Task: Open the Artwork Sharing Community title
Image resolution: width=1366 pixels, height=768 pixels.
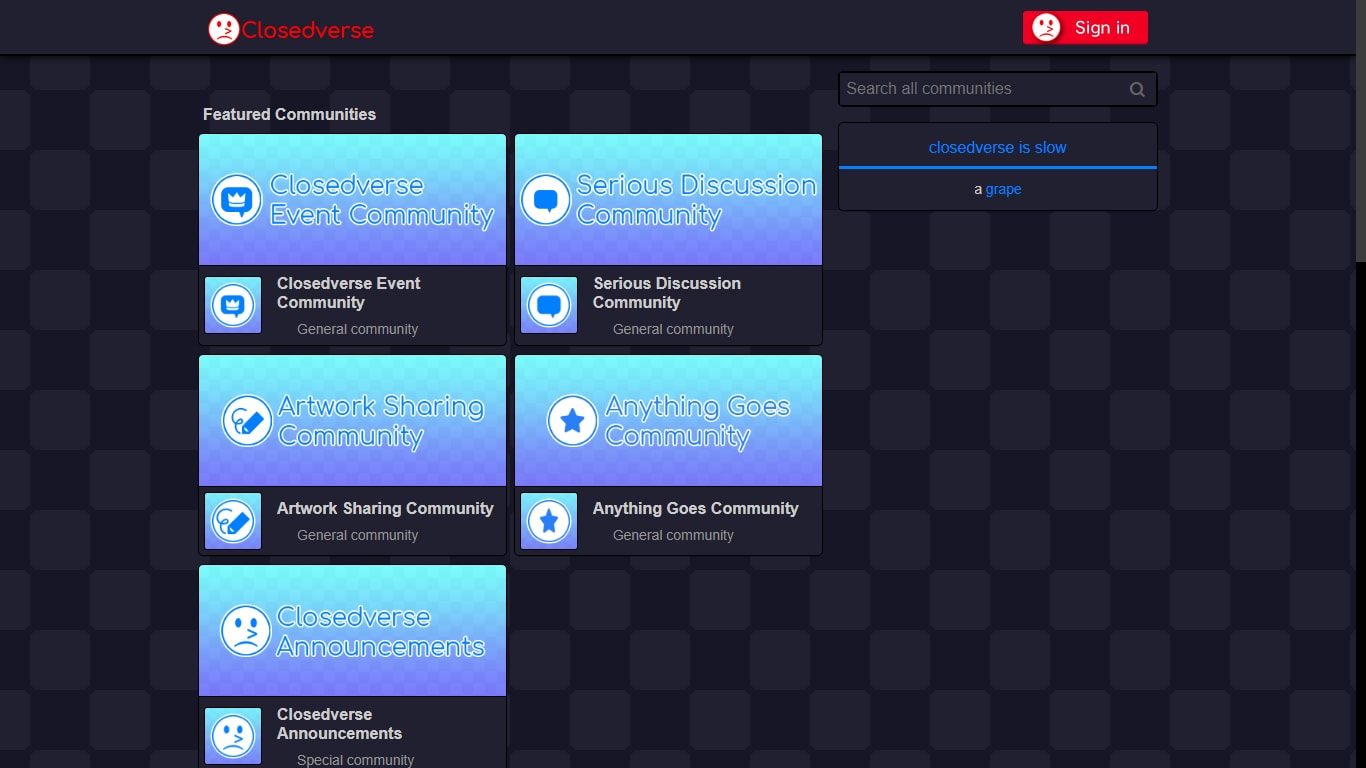Action: click(385, 508)
